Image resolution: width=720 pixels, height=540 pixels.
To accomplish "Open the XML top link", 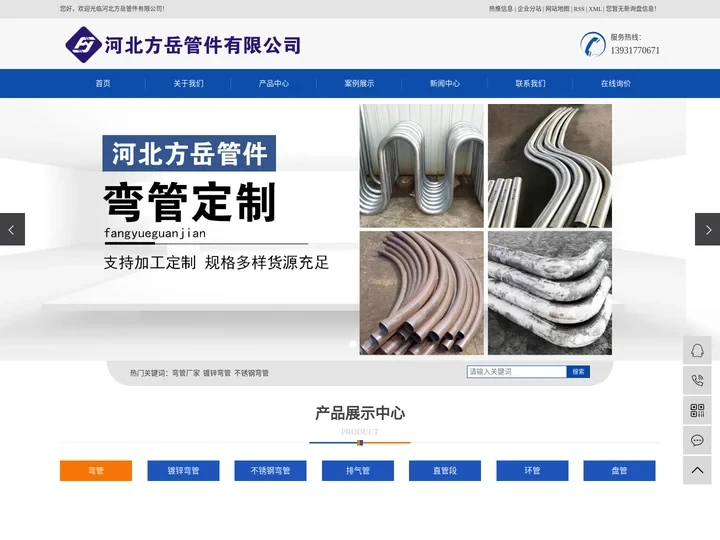I will (595, 9).
